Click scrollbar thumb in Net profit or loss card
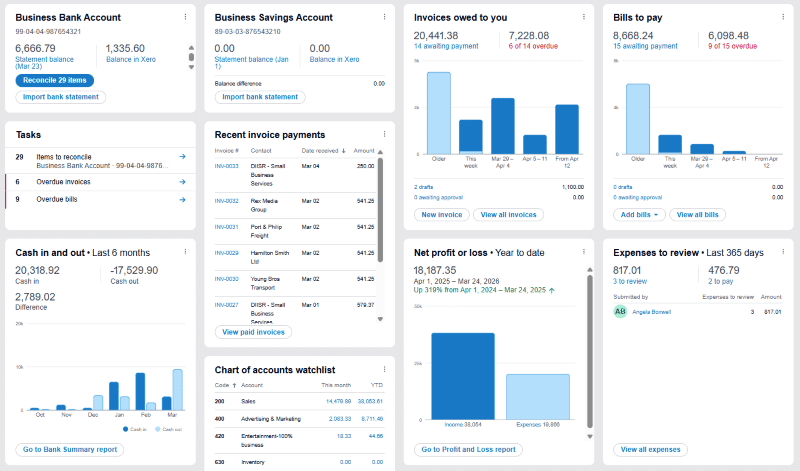This screenshot has width=800, height=471. 590,351
